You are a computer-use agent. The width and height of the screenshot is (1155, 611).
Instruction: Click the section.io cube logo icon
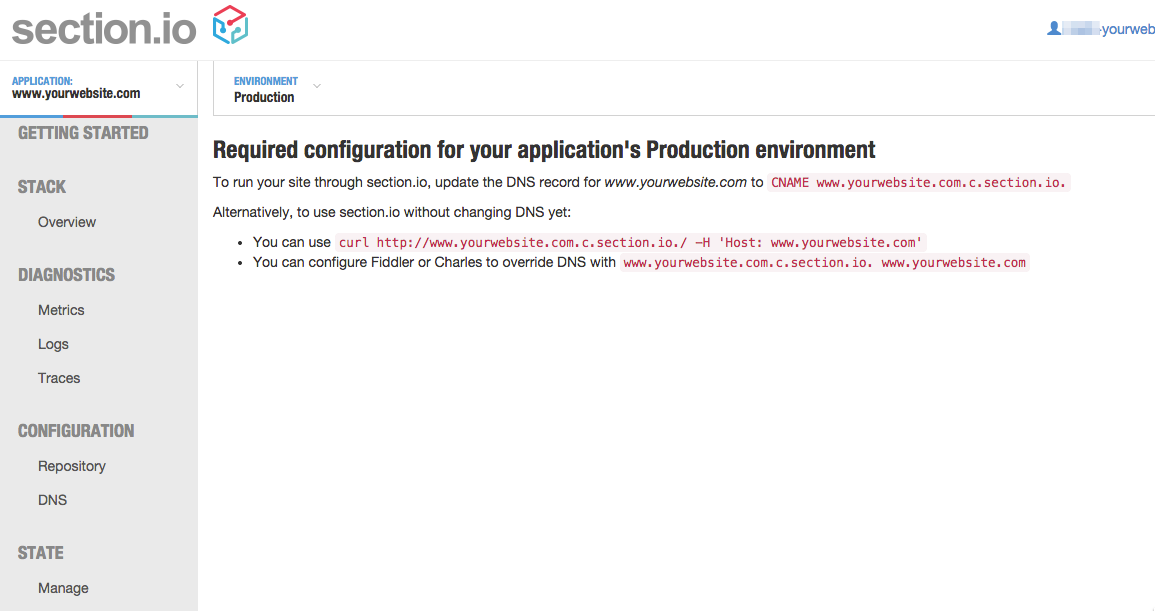point(230,25)
